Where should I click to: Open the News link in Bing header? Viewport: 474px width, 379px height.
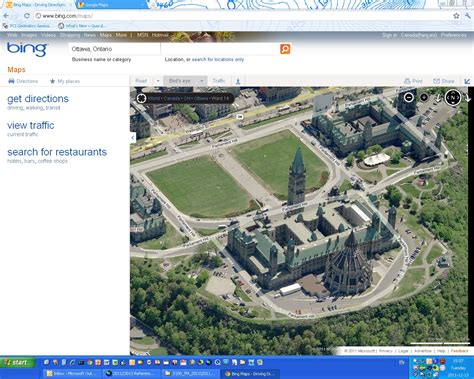(90, 35)
